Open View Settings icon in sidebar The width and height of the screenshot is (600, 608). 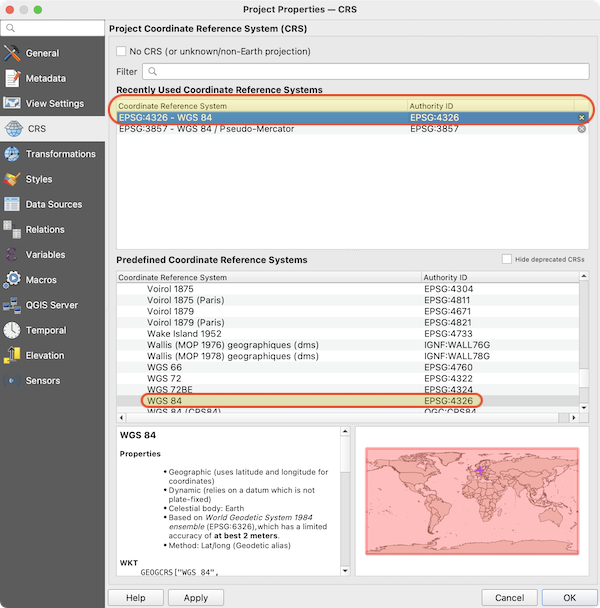pos(12,103)
